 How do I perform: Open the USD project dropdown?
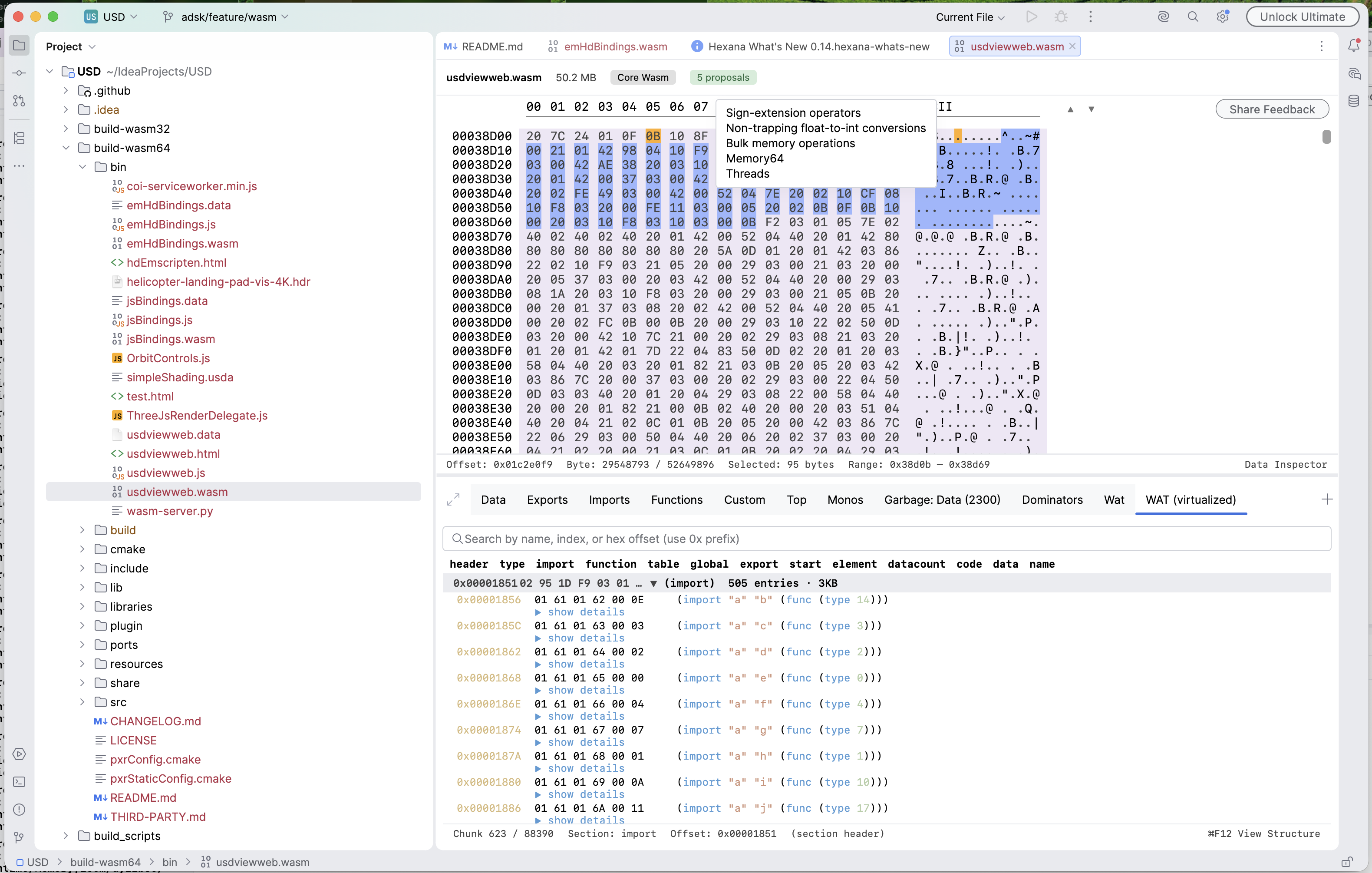(x=111, y=17)
